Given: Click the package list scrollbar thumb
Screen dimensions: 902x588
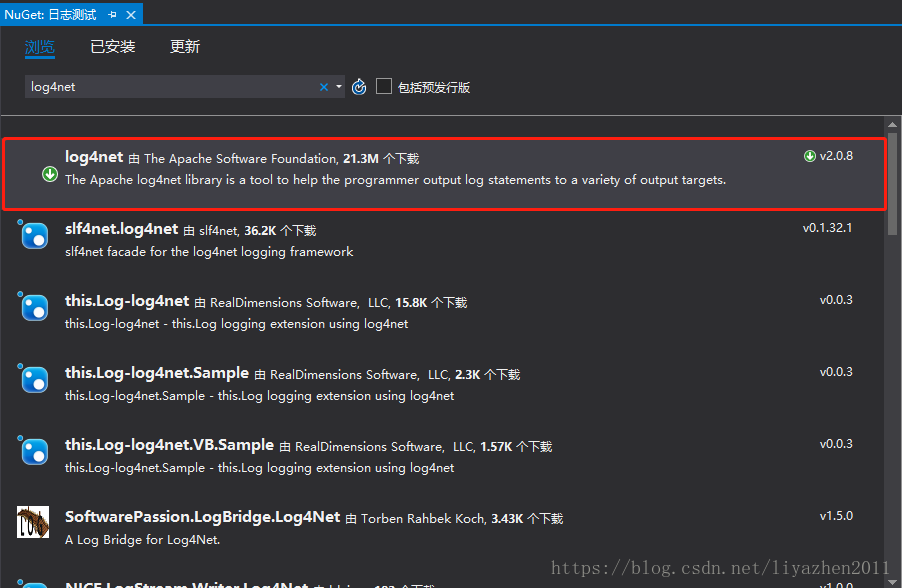Looking at the screenshot, I should (892, 184).
